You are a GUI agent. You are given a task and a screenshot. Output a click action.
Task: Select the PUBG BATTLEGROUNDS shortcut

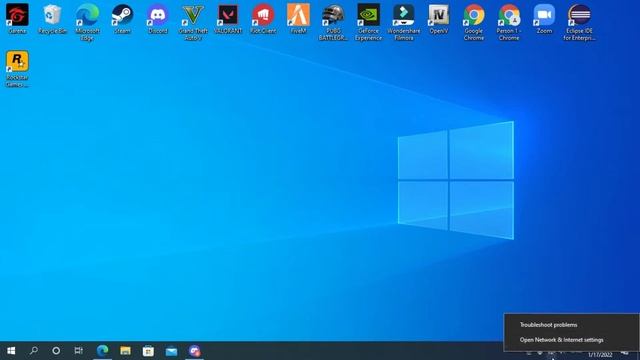[x=333, y=22]
